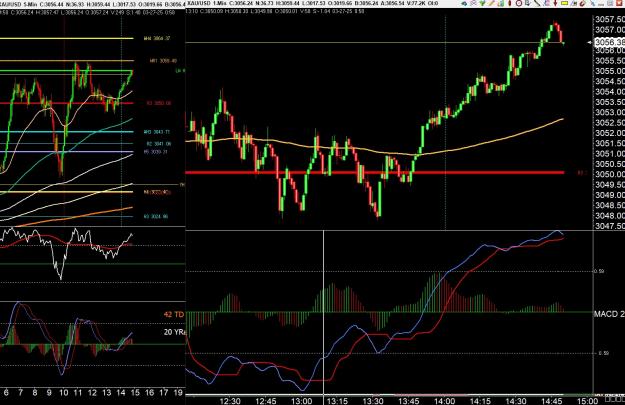Click the cyan 3043 pivot level label
Image resolution: width=625 pixels, height=405 pixels.
[x=157, y=132]
